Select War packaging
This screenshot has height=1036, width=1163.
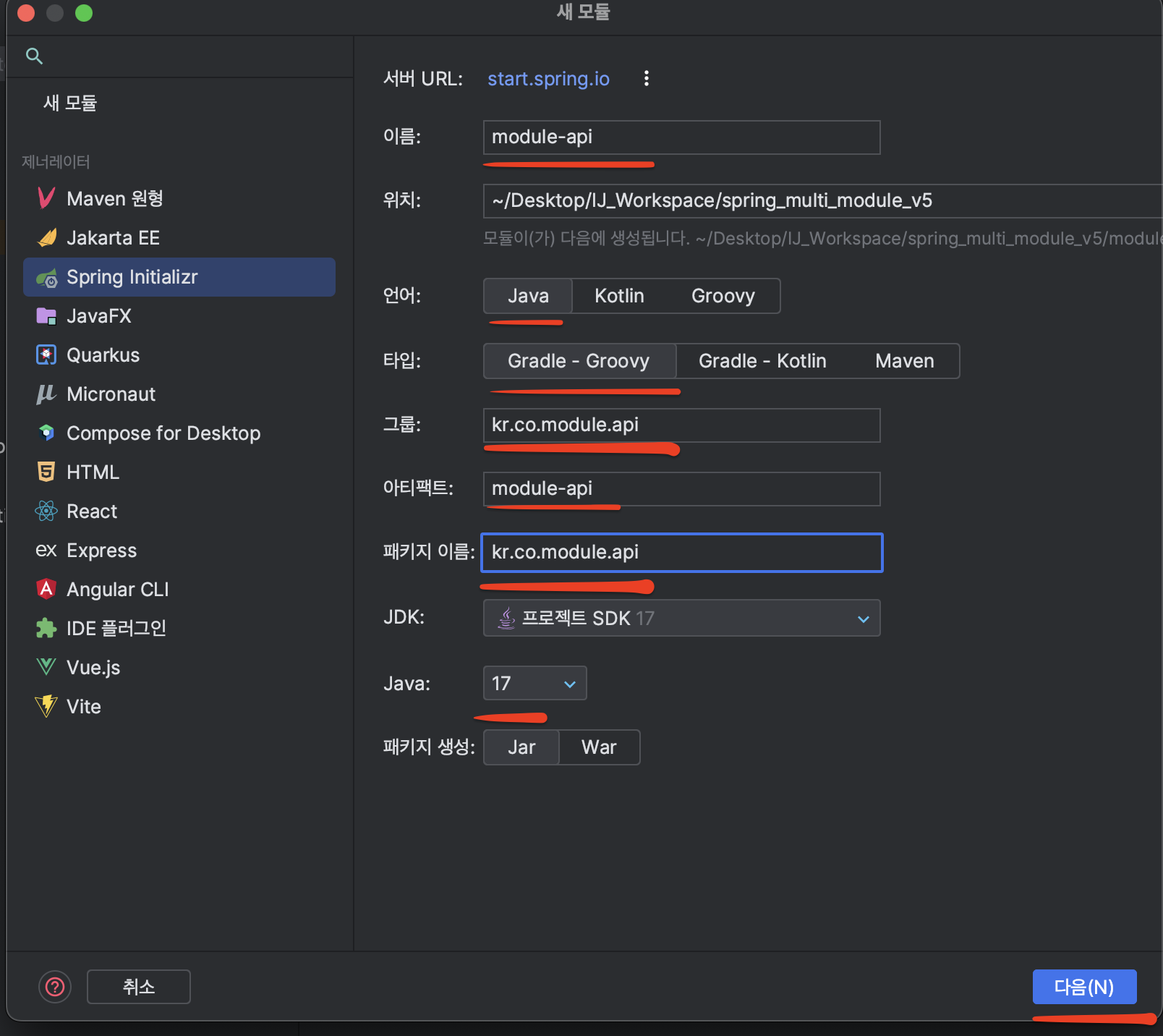point(599,747)
